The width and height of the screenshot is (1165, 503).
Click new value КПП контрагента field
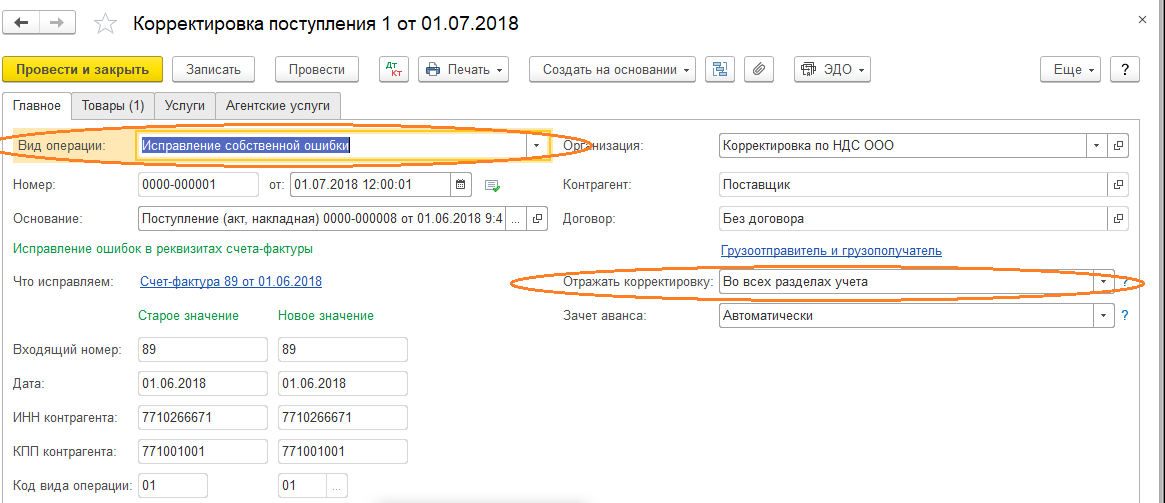(343, 451)
